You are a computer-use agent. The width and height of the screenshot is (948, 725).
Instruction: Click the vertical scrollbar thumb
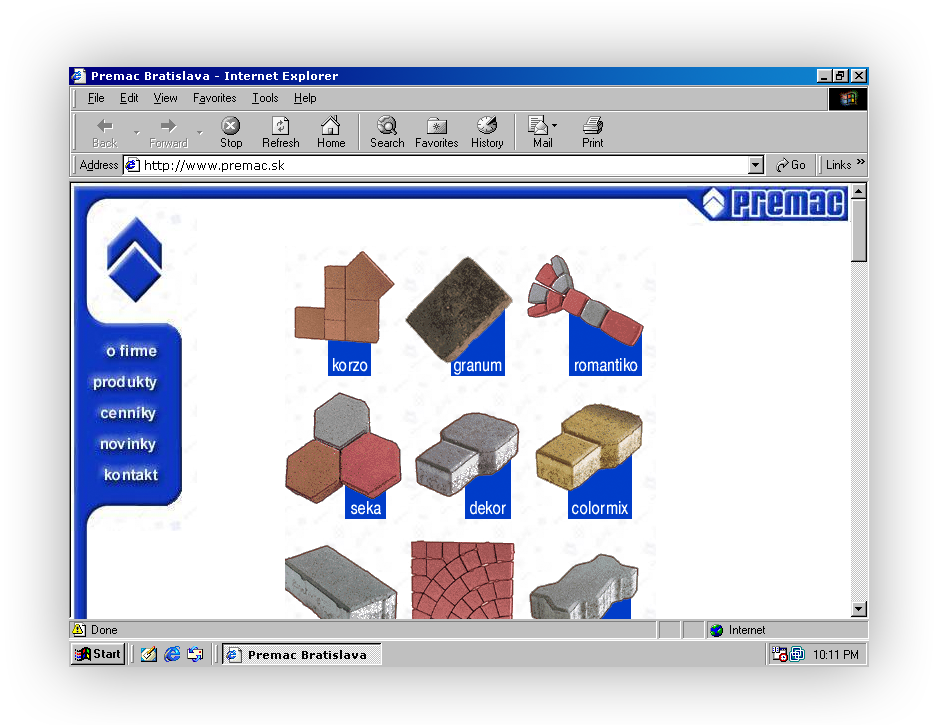point(859,231)
